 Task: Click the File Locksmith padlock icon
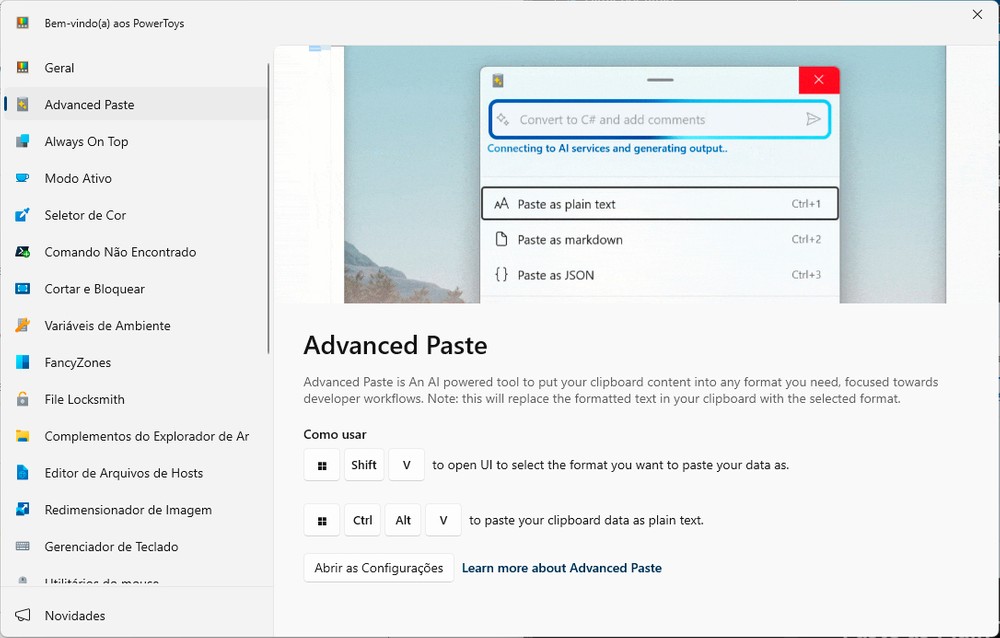click(22, 399)
